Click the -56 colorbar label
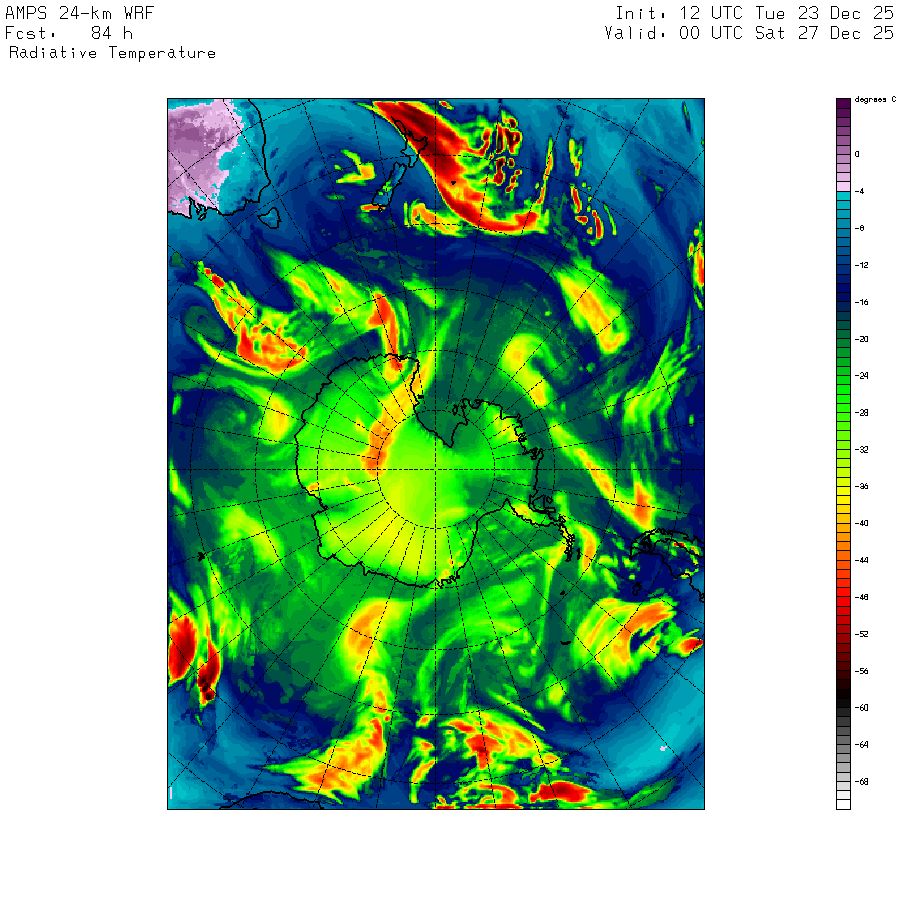Screen dimensions: 900x900 pos(861,671)
